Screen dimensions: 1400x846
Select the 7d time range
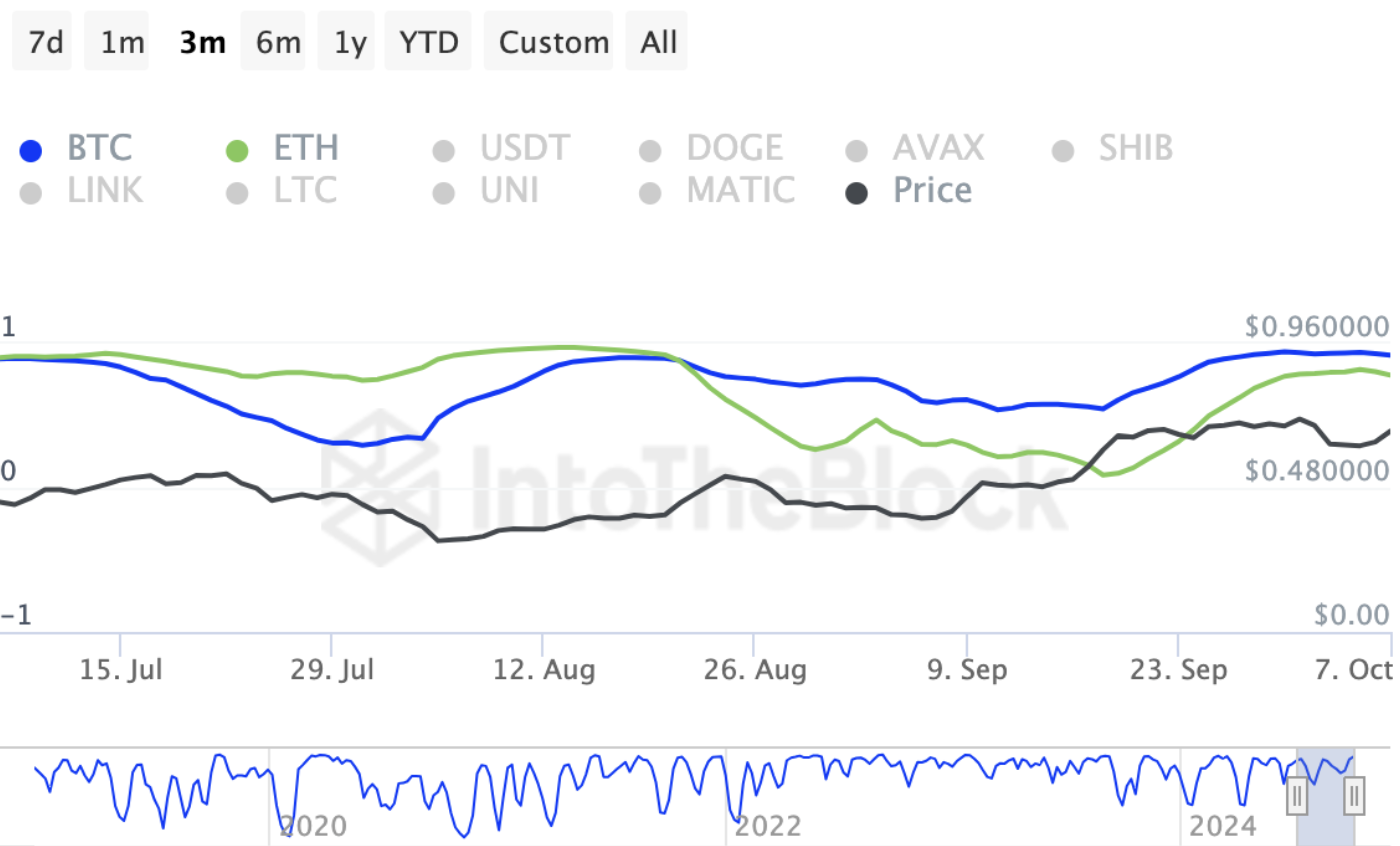point(46,42)
